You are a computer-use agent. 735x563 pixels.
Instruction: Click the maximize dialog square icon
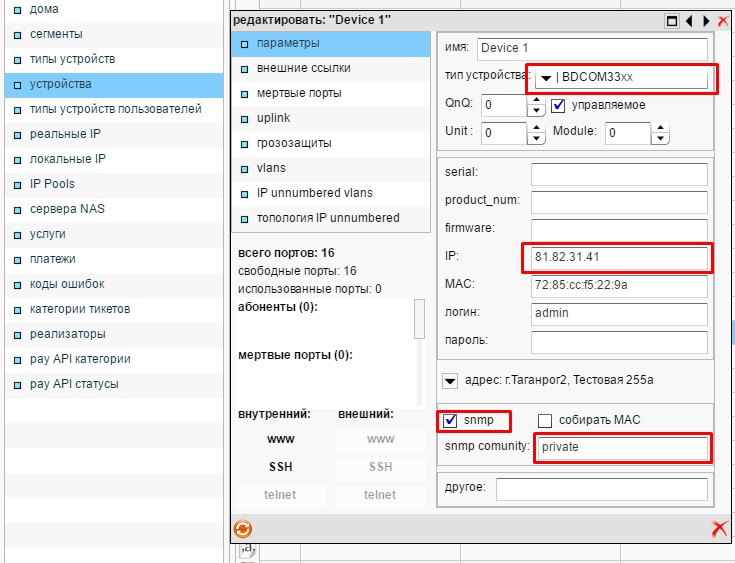pos(672,21)
